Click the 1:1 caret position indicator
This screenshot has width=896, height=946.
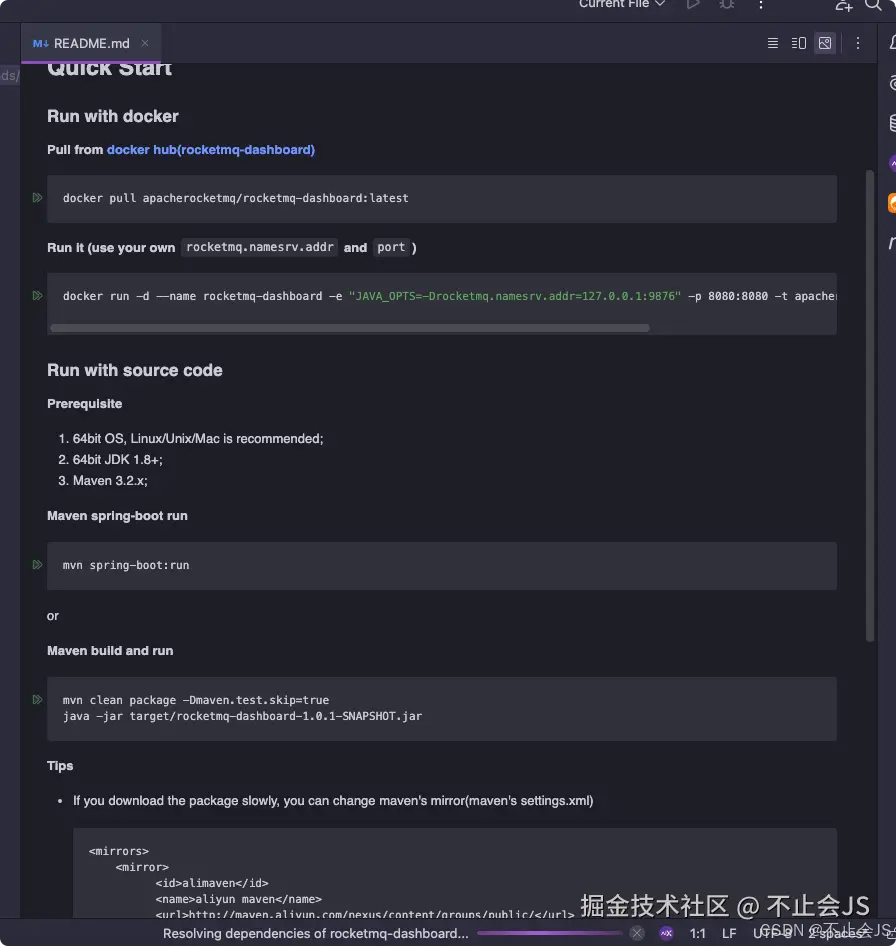(x=698, y=933)
